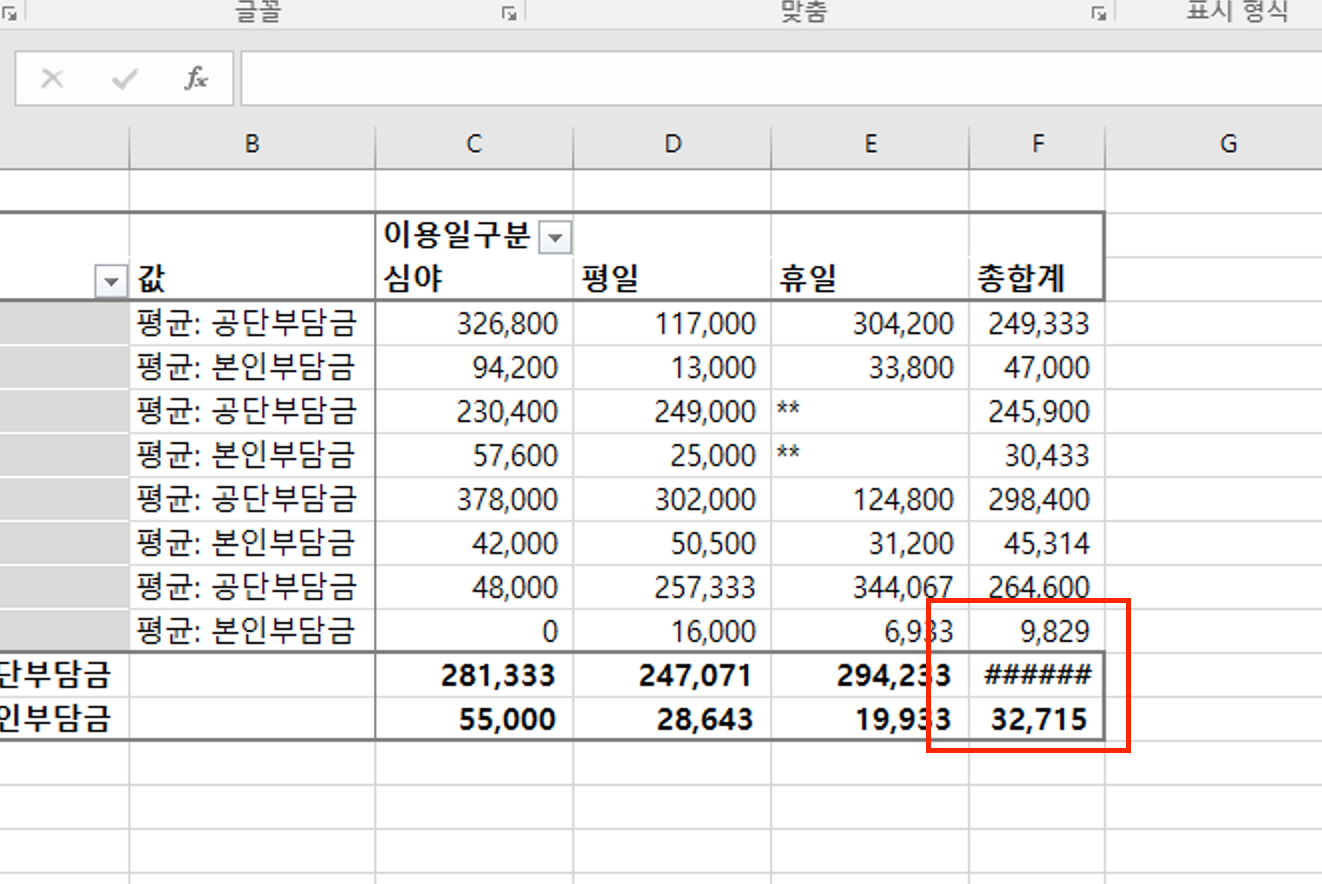Viewport: 1322px width, 884px height.
Task: Select column D header
Action: pyautogui.click(x=672, y=145)
